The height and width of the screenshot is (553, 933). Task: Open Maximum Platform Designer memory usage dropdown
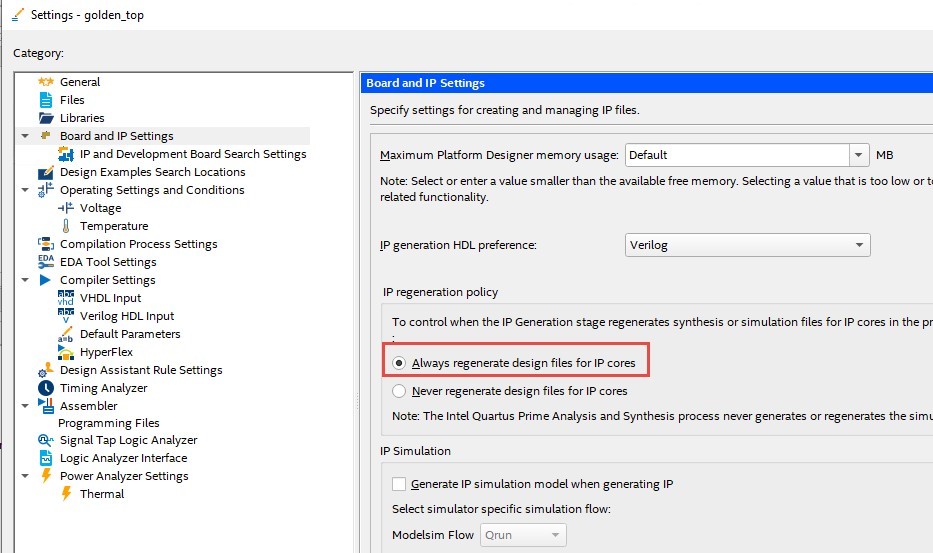[859, 155]
